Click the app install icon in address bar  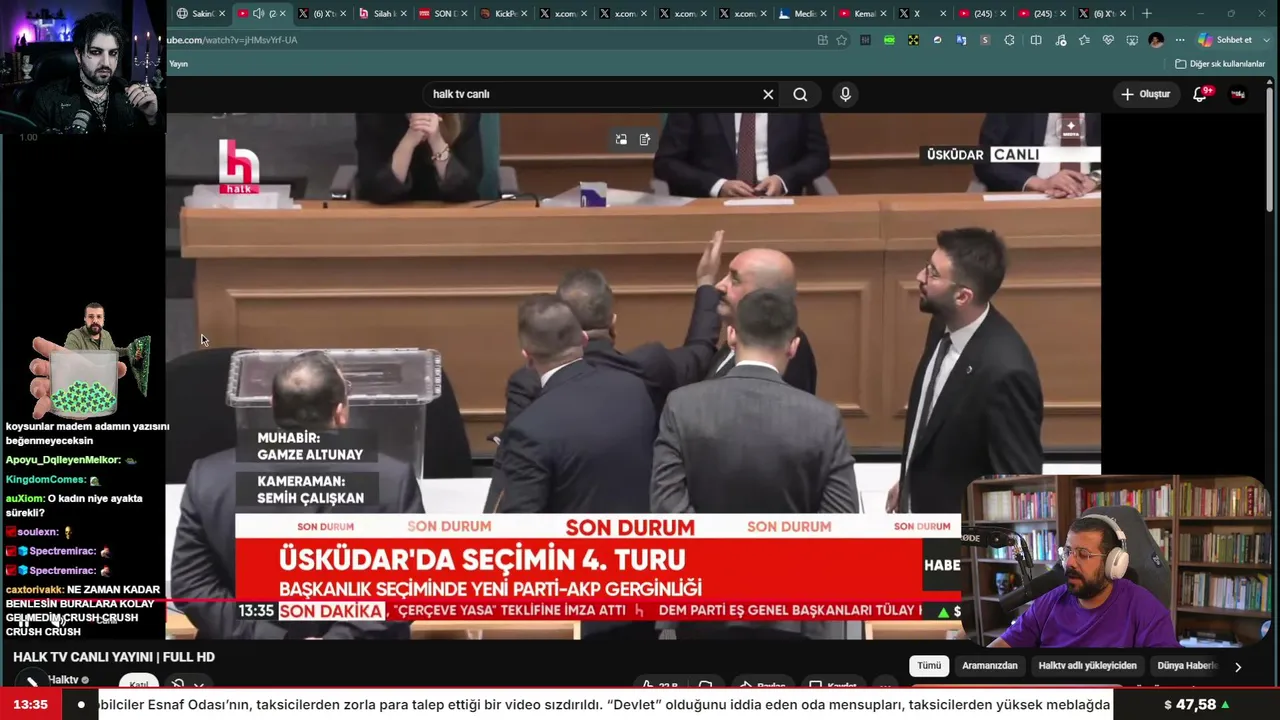(x=822, y=40)
